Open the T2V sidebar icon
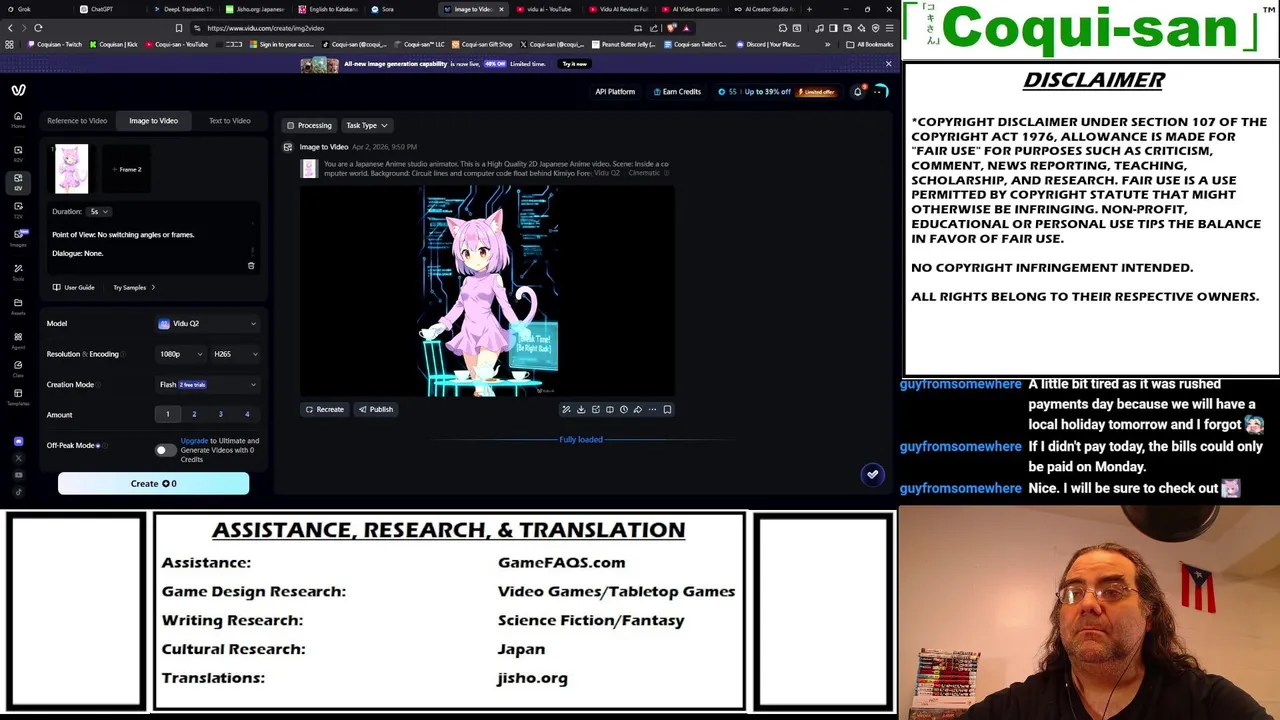This screenshot has width=1280, height=720. pos(18,209)
